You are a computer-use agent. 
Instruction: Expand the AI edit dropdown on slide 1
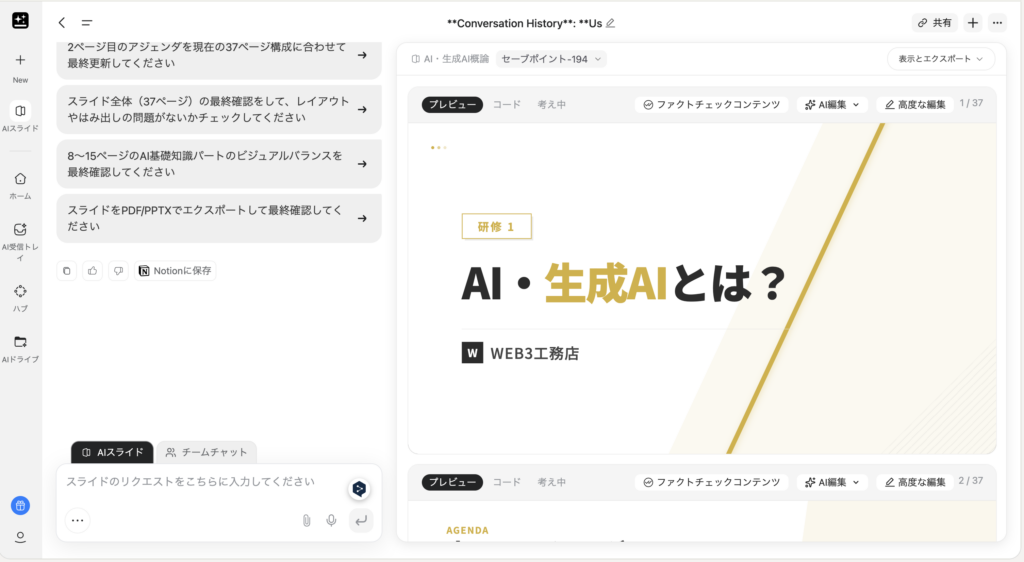point(831,104)
